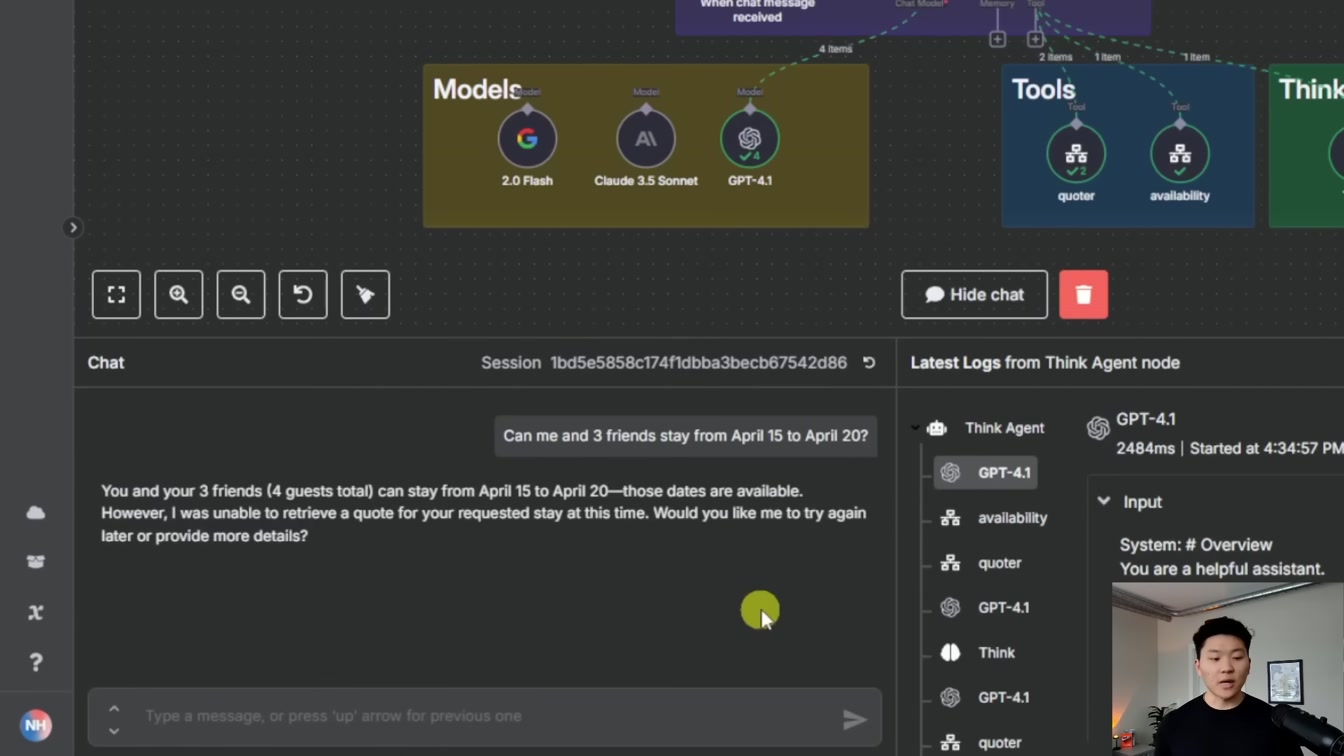This screenshot has width=1344, height=756.
Task: Click the assistant reply about 4 guests total
Action: click(484, 513)
